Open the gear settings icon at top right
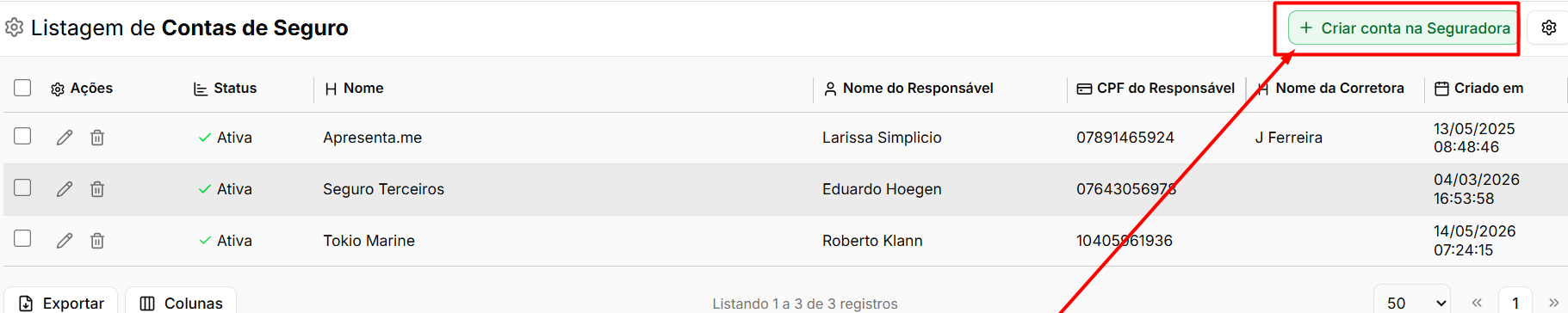Viewport: 1568px width, 313px height. coord(1548,28)
